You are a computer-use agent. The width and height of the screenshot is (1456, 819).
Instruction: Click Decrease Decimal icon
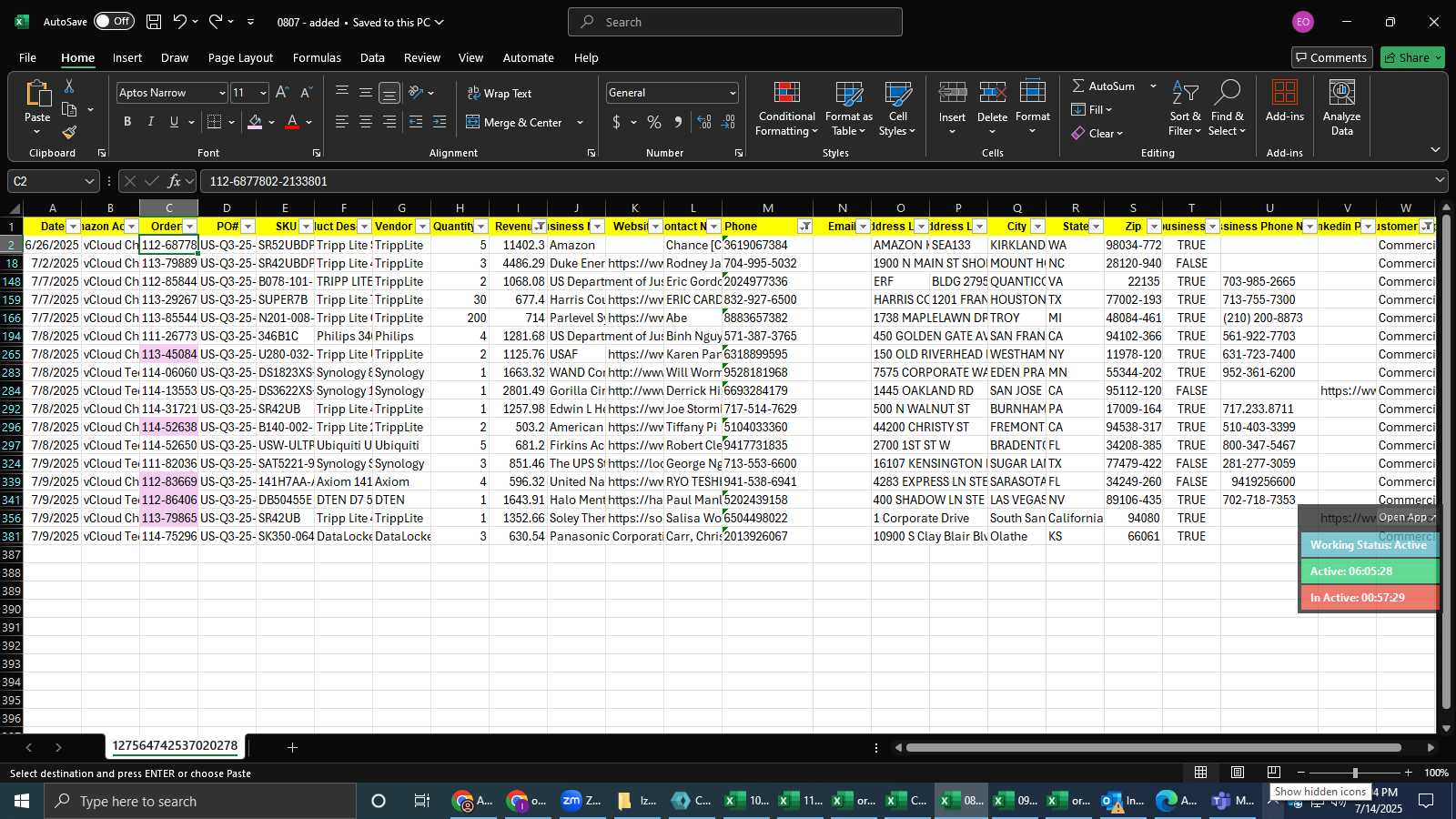[728, 122]
